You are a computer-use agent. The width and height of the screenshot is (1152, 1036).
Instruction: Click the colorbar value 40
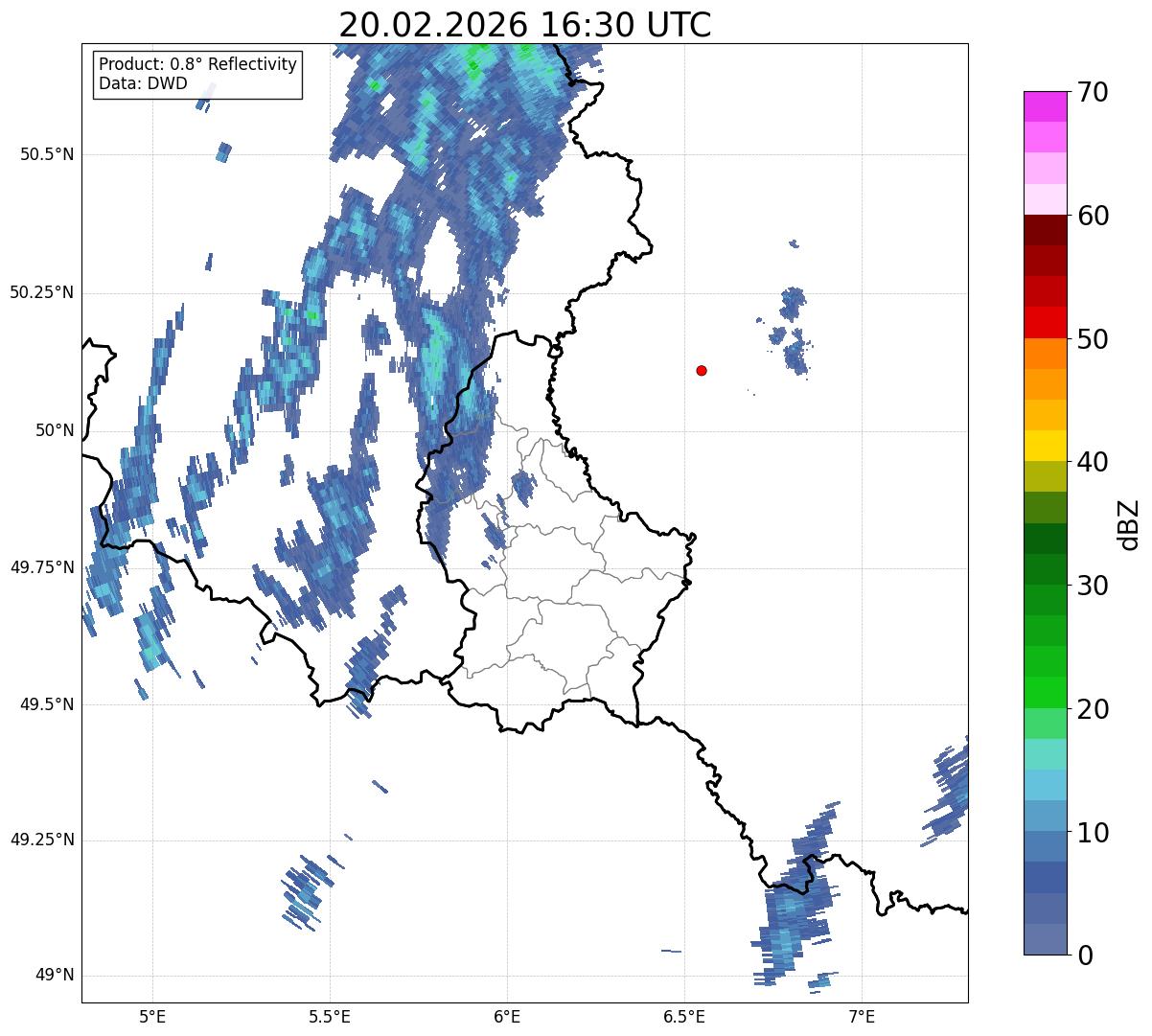(1093, 462)
